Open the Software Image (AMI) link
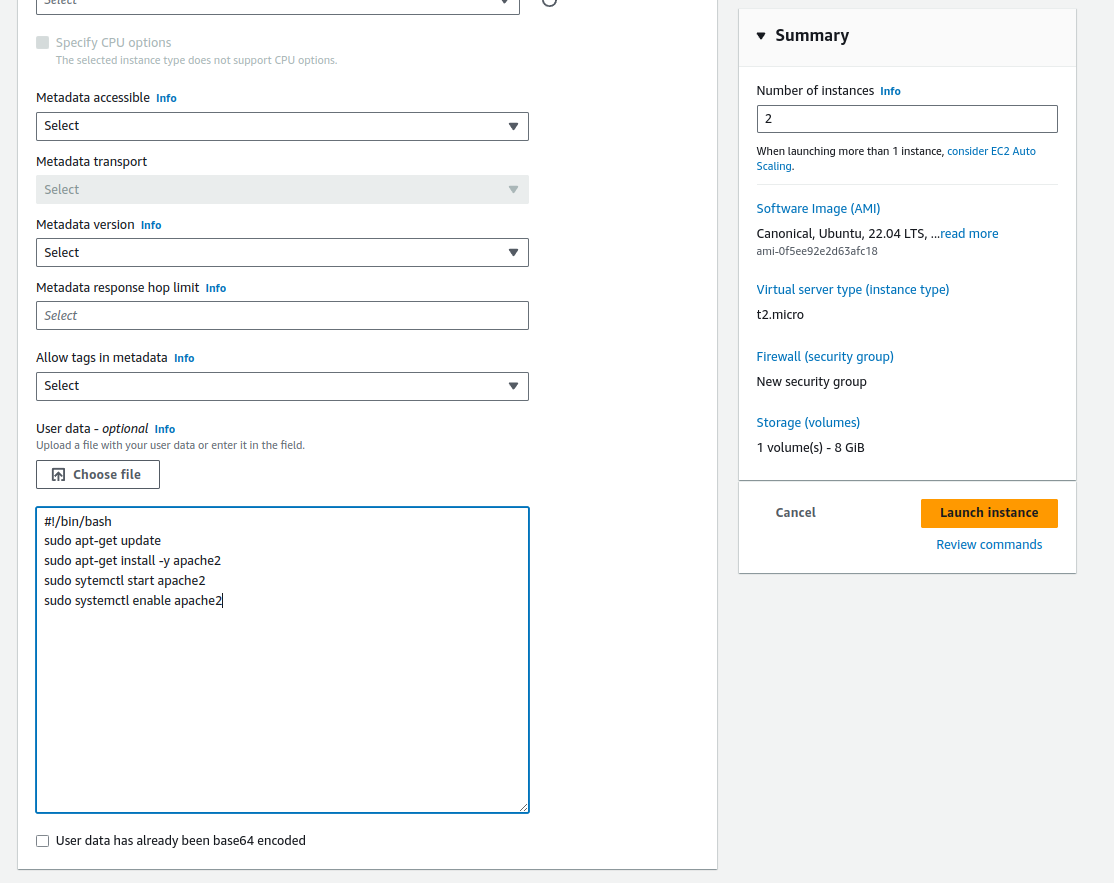This screenshot has width=1114, height=883. pos(818,209)
